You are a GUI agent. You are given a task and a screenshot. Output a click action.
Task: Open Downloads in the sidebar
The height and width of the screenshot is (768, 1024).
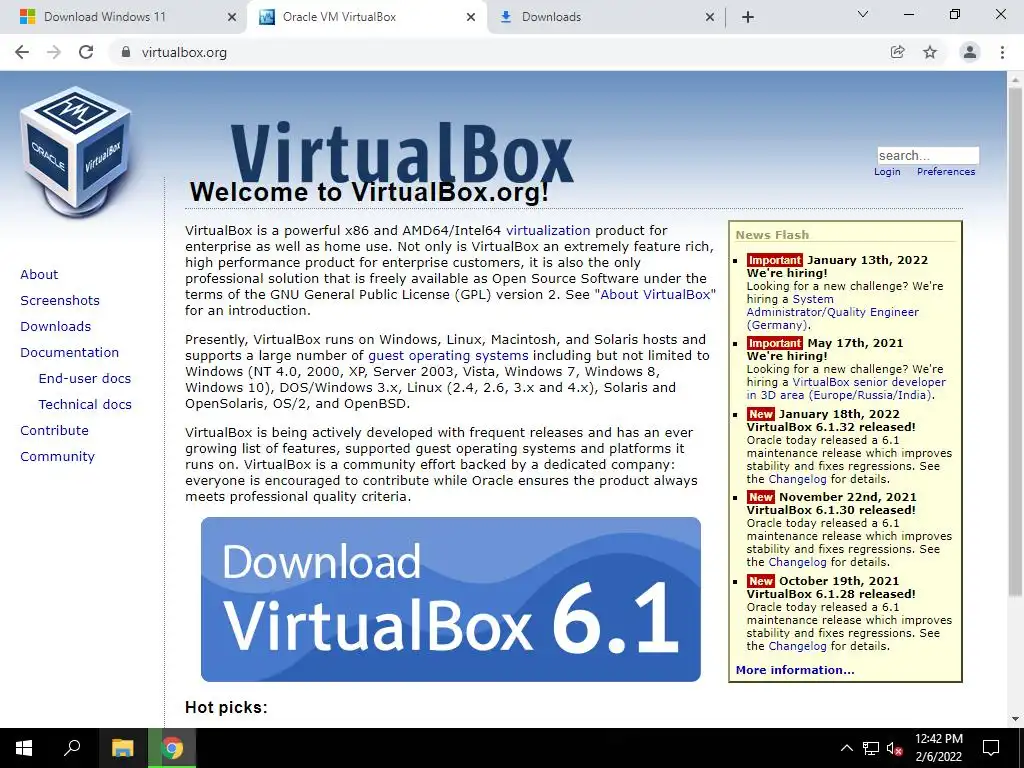coord(56,327)
